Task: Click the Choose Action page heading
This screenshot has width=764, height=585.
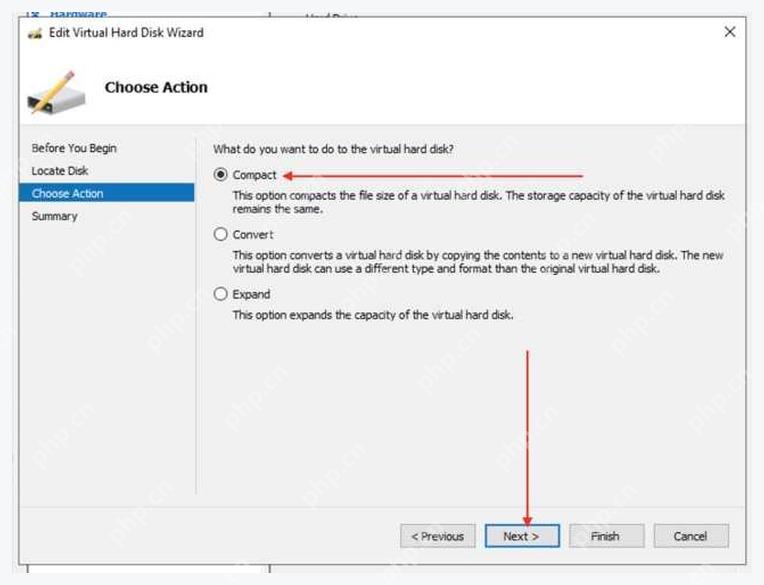Action: point(156,87)
